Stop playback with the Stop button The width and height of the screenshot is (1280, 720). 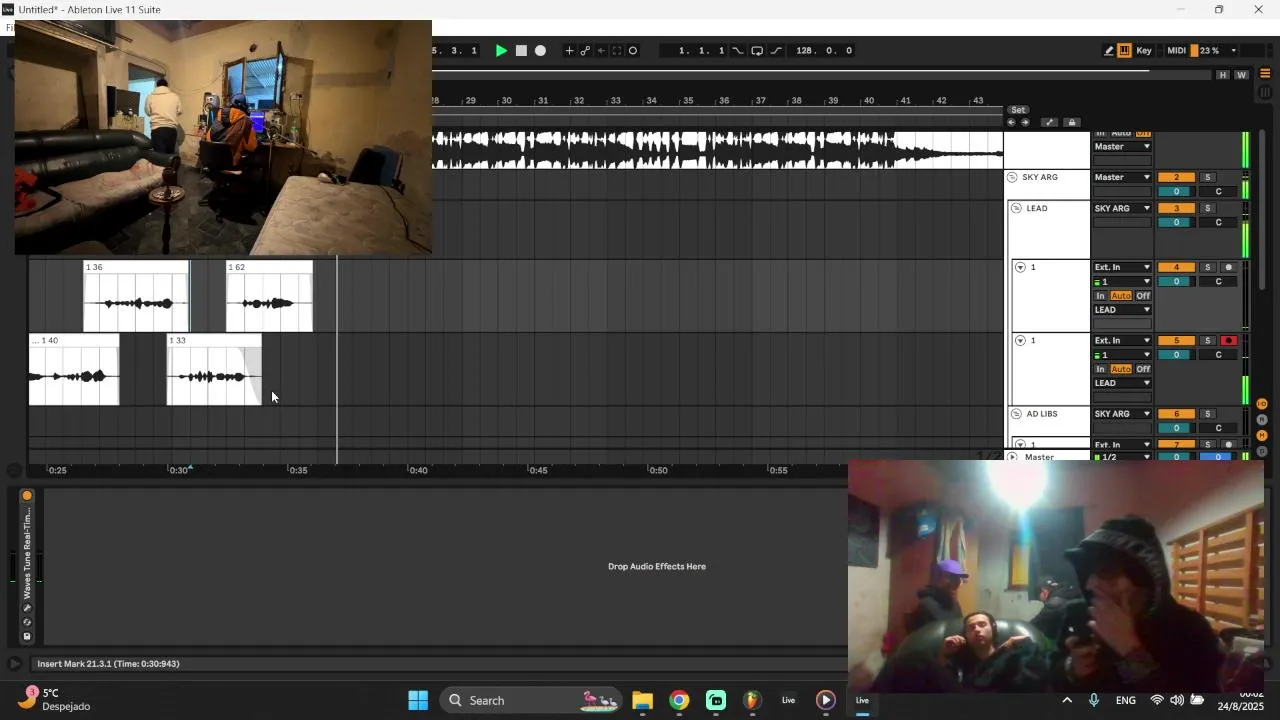[x=521, y=51]
